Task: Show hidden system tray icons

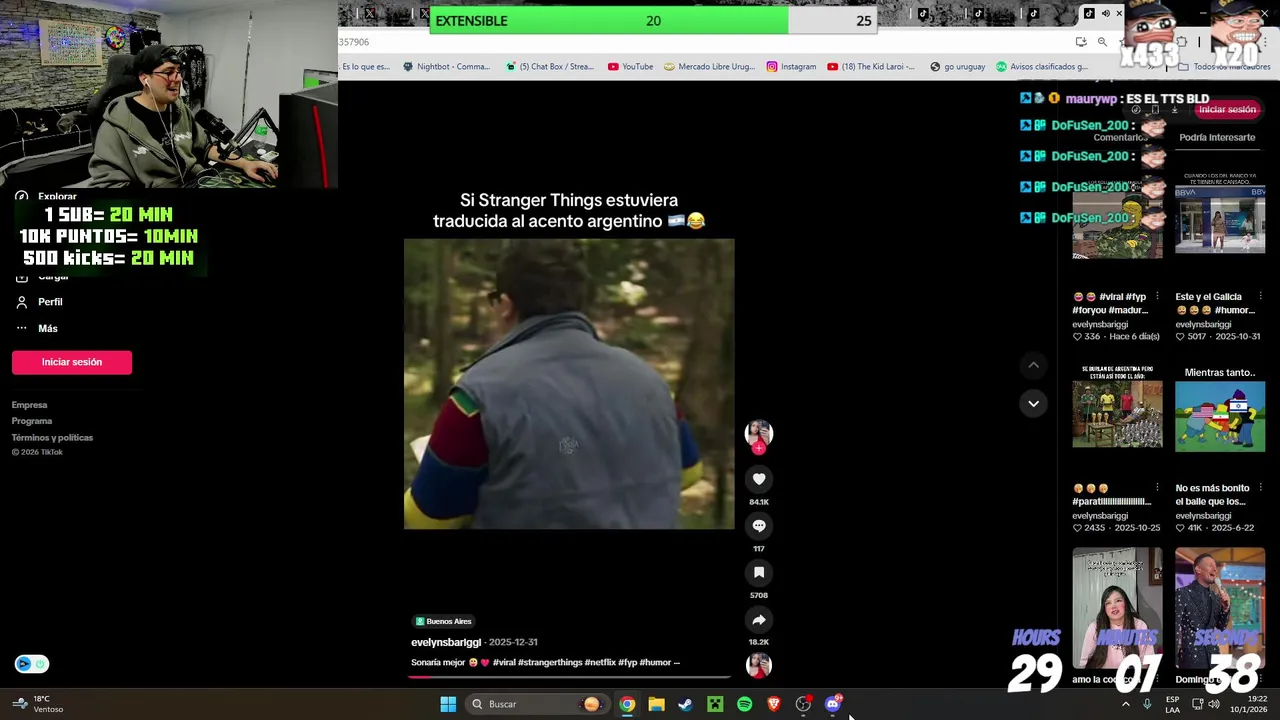Action: coord(1125,704)
